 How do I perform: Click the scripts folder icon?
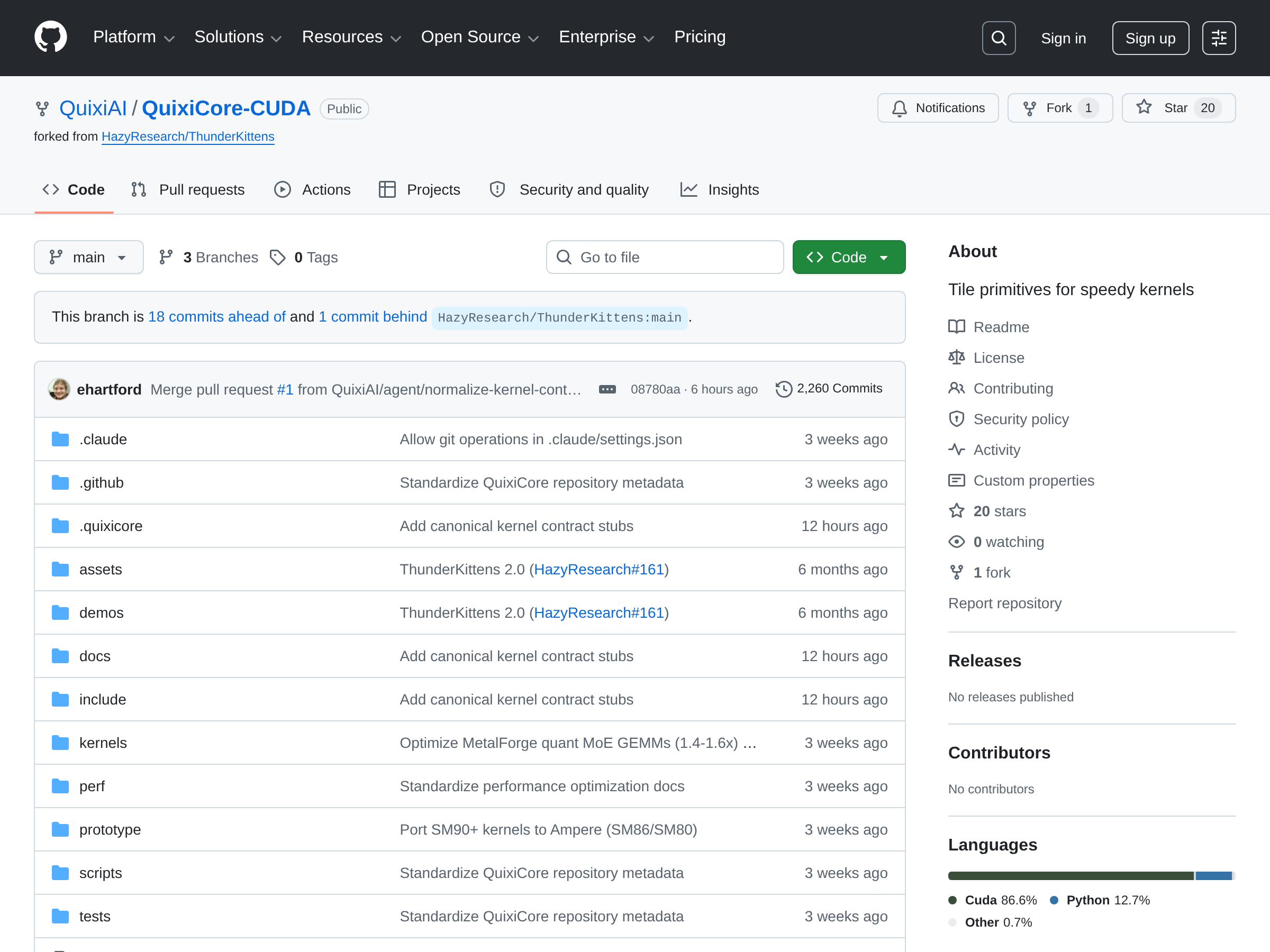pyautogui.click(x=60, y=873)
